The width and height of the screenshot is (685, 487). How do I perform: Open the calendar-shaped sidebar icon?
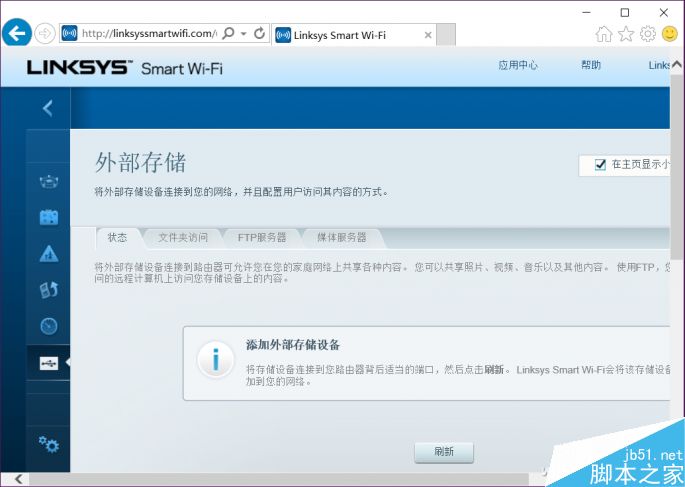[48, 217]
